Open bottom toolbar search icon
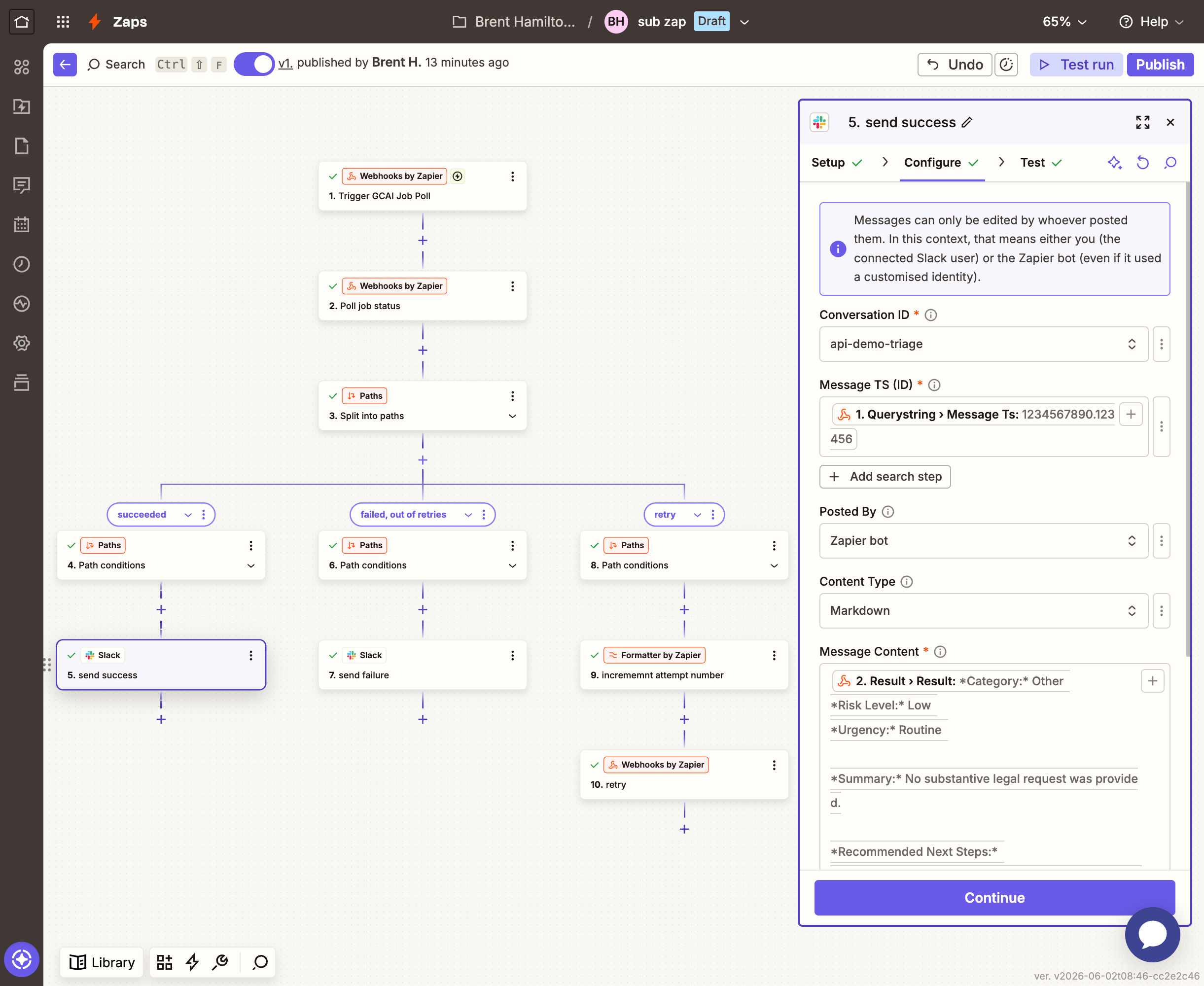The width and height of the screenshot is (1204, 986). pos(260,962)
